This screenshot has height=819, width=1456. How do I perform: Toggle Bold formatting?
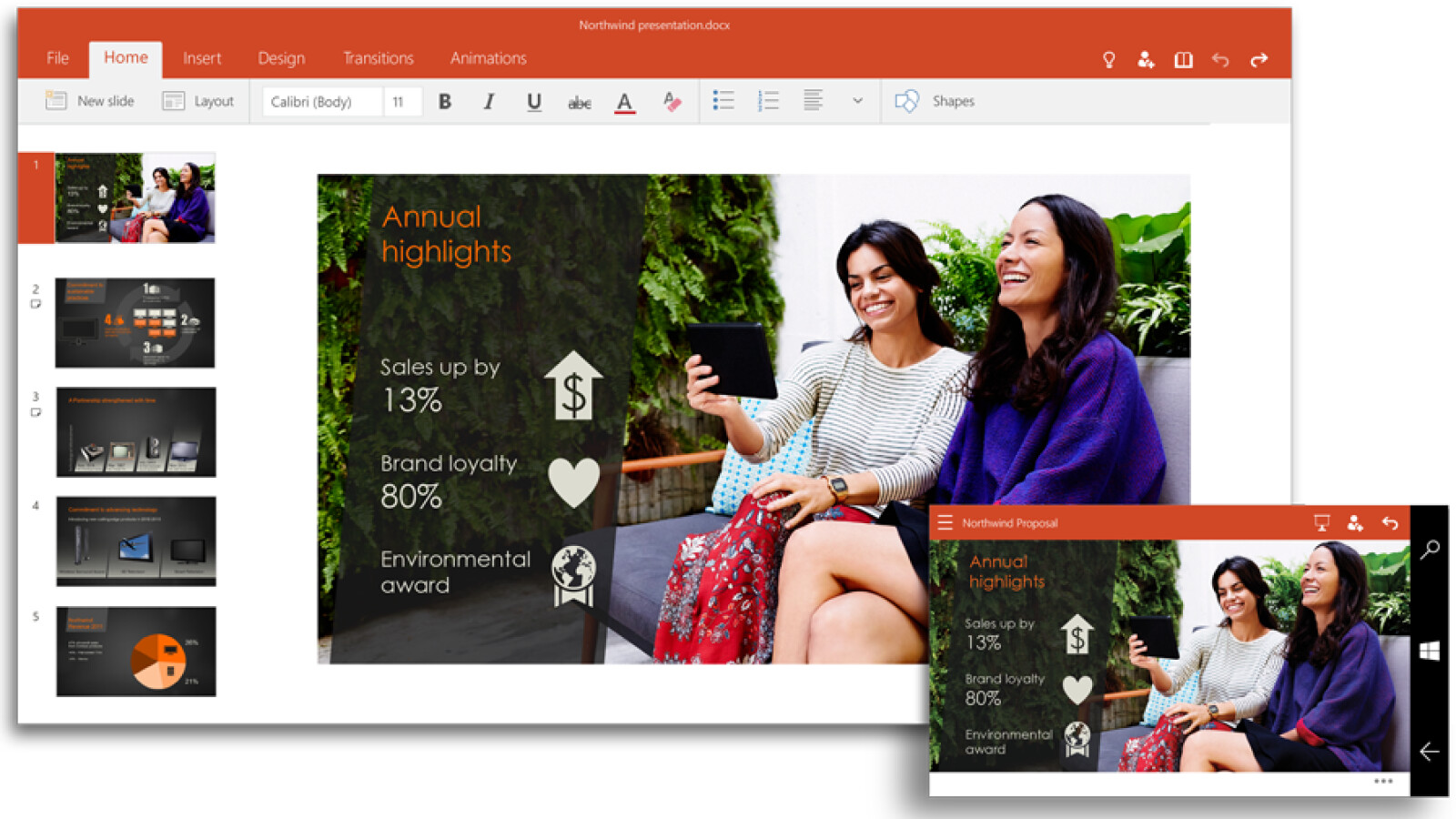(445, 101)
